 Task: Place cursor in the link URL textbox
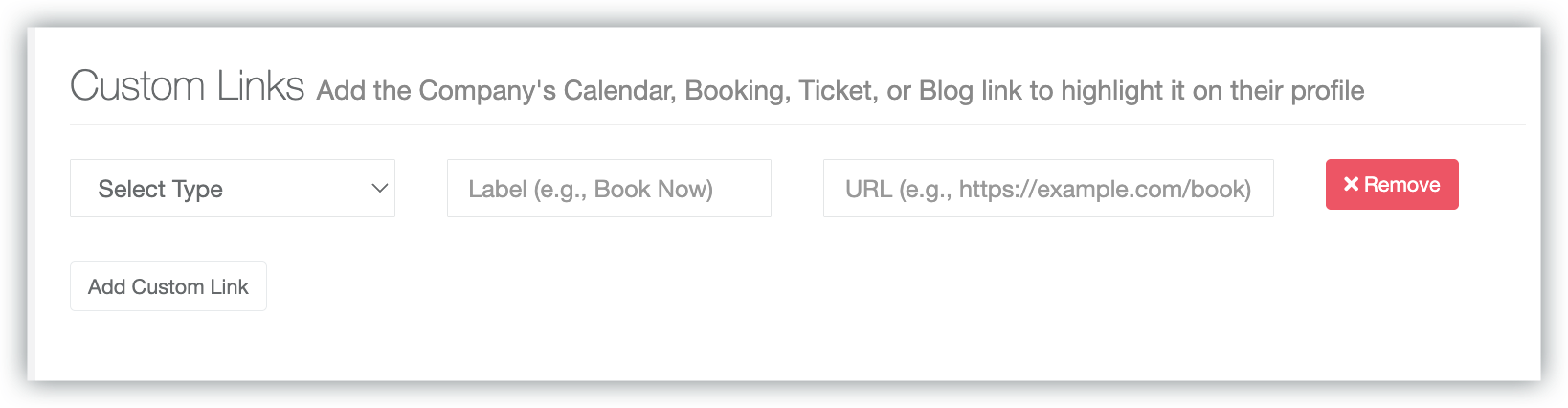[x=1048, y=189]
